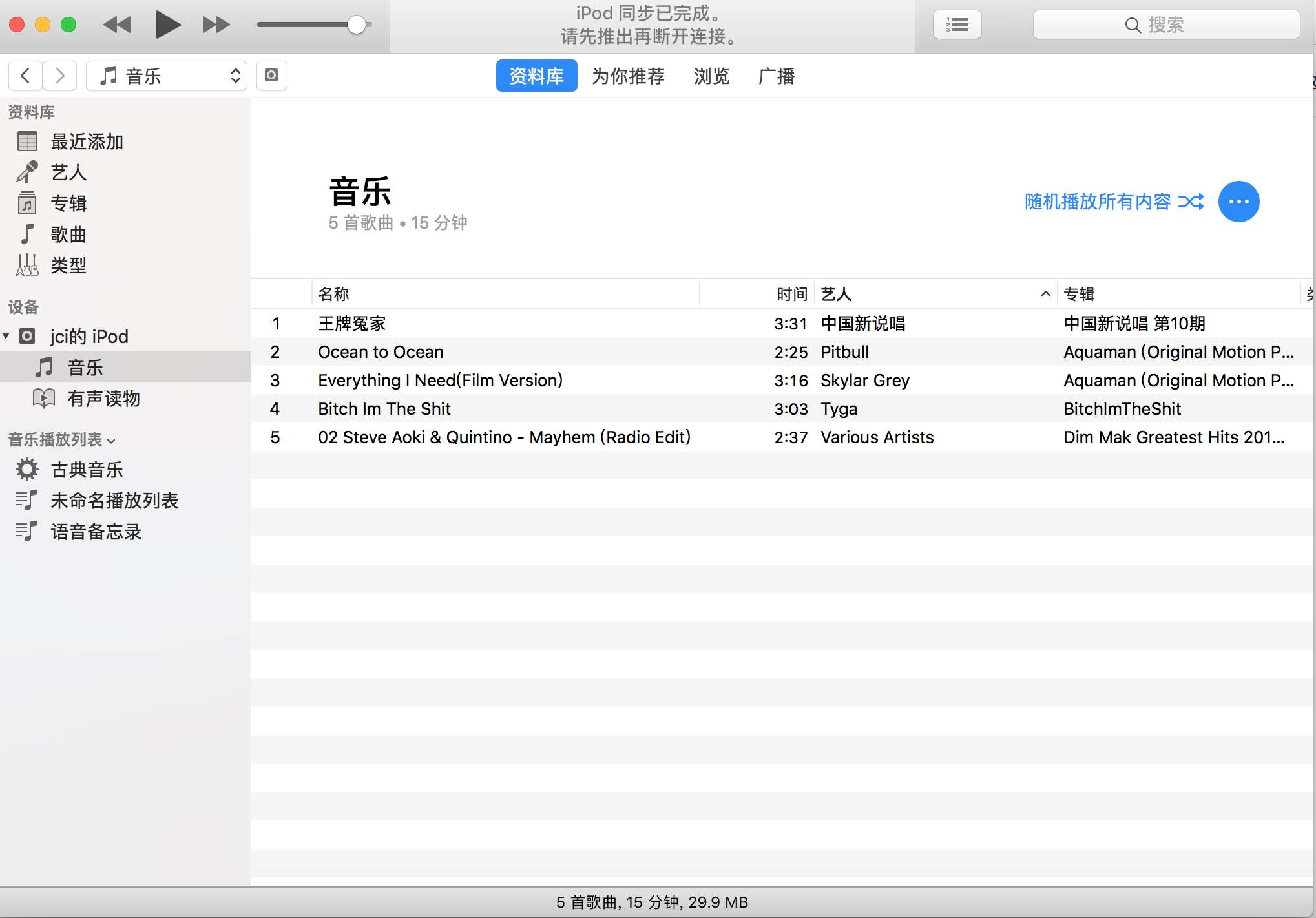Select song Ocean to Ocean
The height and width of the screenshot is (918, 1316).
[381, 352]
